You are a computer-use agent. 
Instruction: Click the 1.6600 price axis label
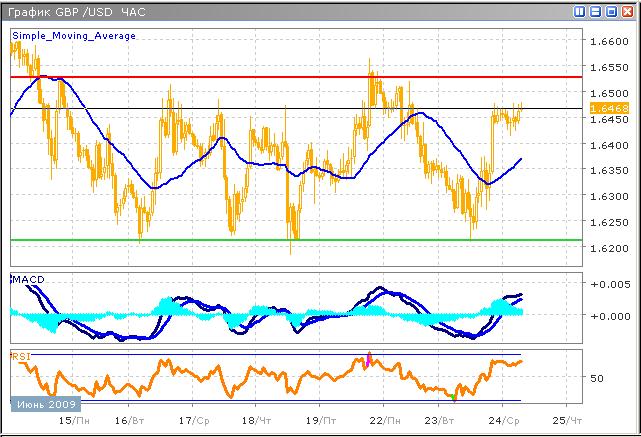tap(609, 42)
